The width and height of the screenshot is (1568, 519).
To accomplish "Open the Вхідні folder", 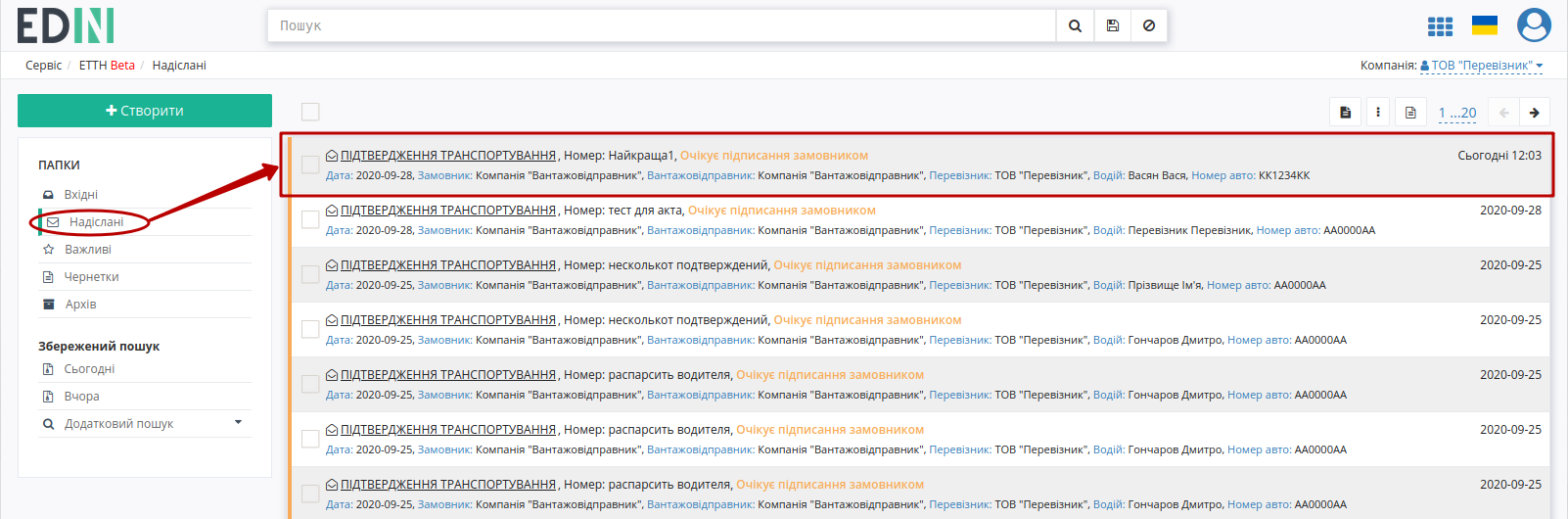I will [x=81, y=195].
